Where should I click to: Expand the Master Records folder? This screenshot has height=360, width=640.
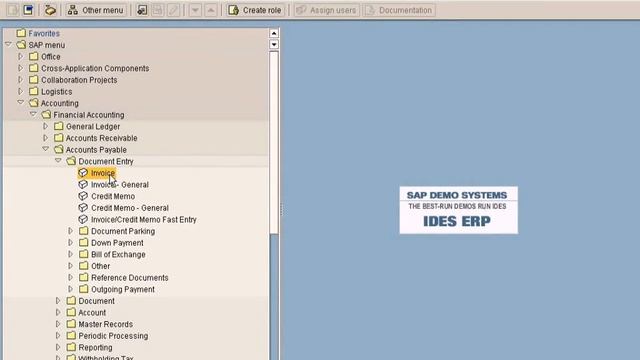coord(58,324)
